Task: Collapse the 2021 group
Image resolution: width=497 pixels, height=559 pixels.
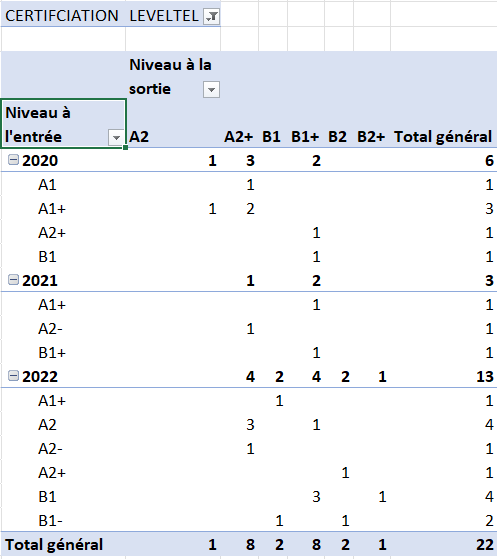Action: (x=14, y=280)
